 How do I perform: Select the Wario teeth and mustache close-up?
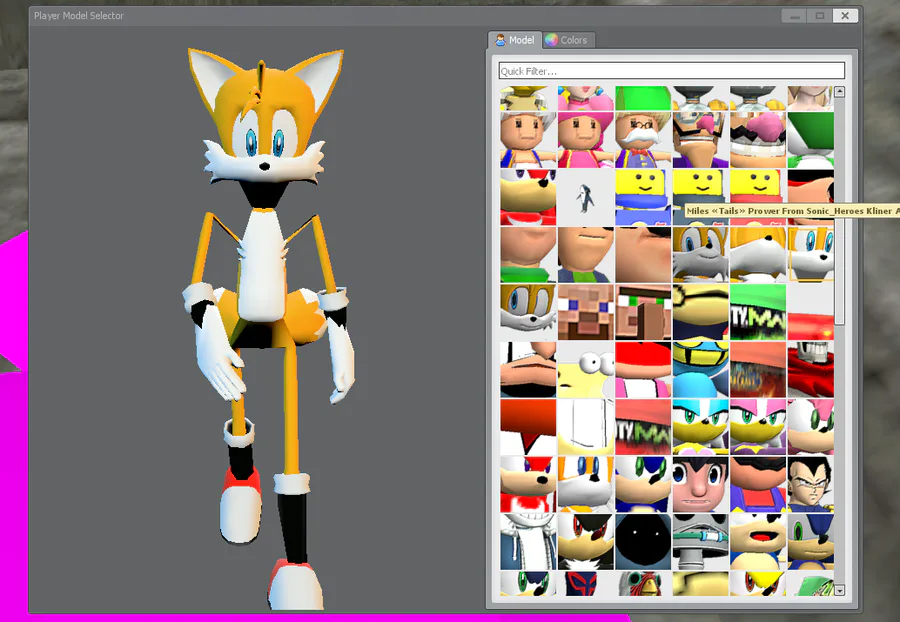[x=758, y=139]
